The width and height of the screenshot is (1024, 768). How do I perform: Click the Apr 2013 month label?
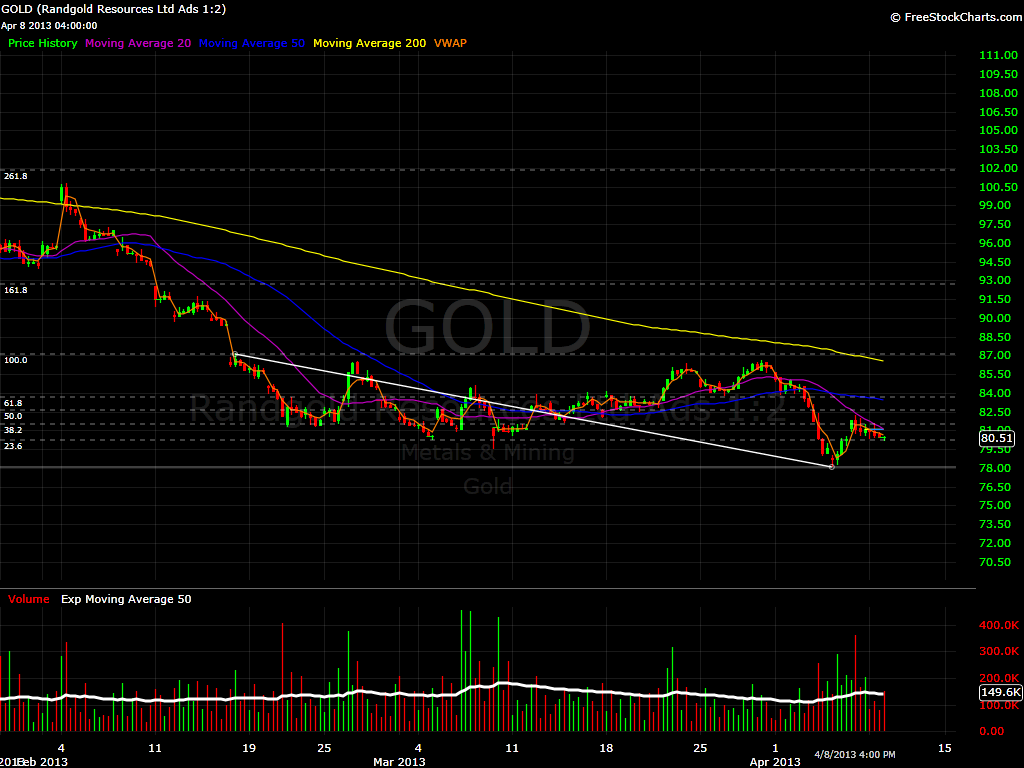click(775, 762)
